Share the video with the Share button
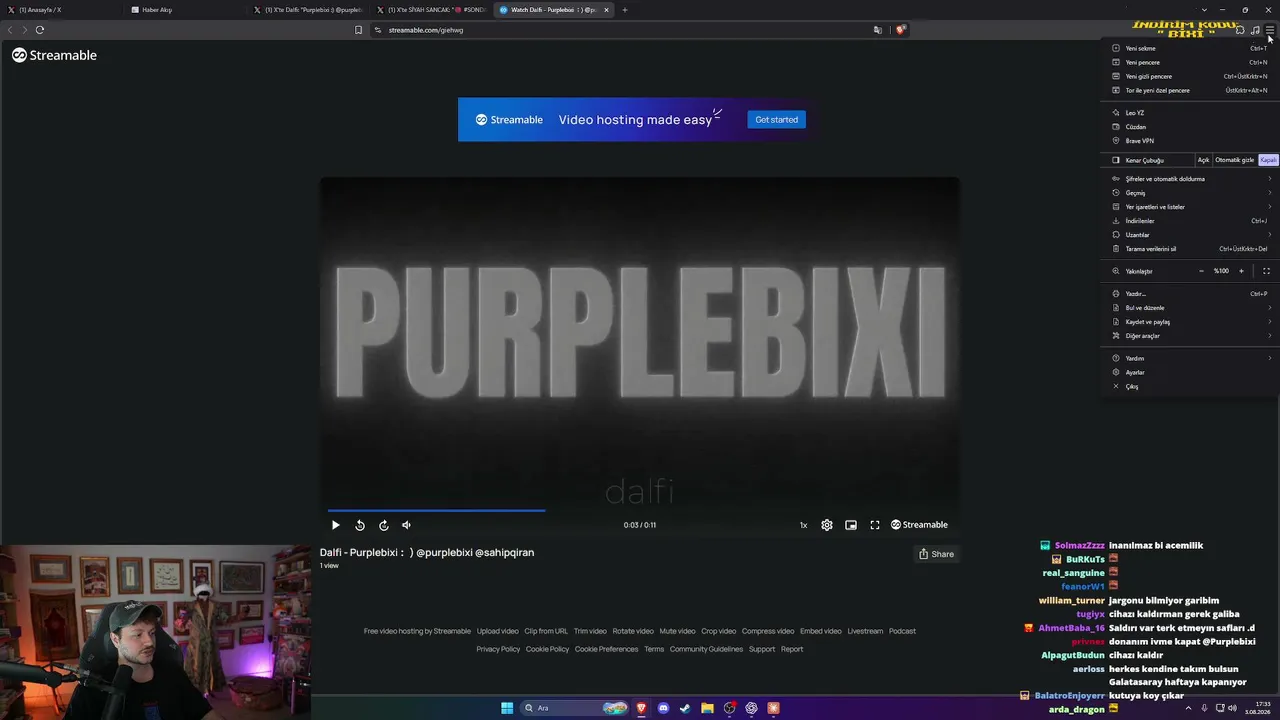The image size is (1280, 720). 937,554
